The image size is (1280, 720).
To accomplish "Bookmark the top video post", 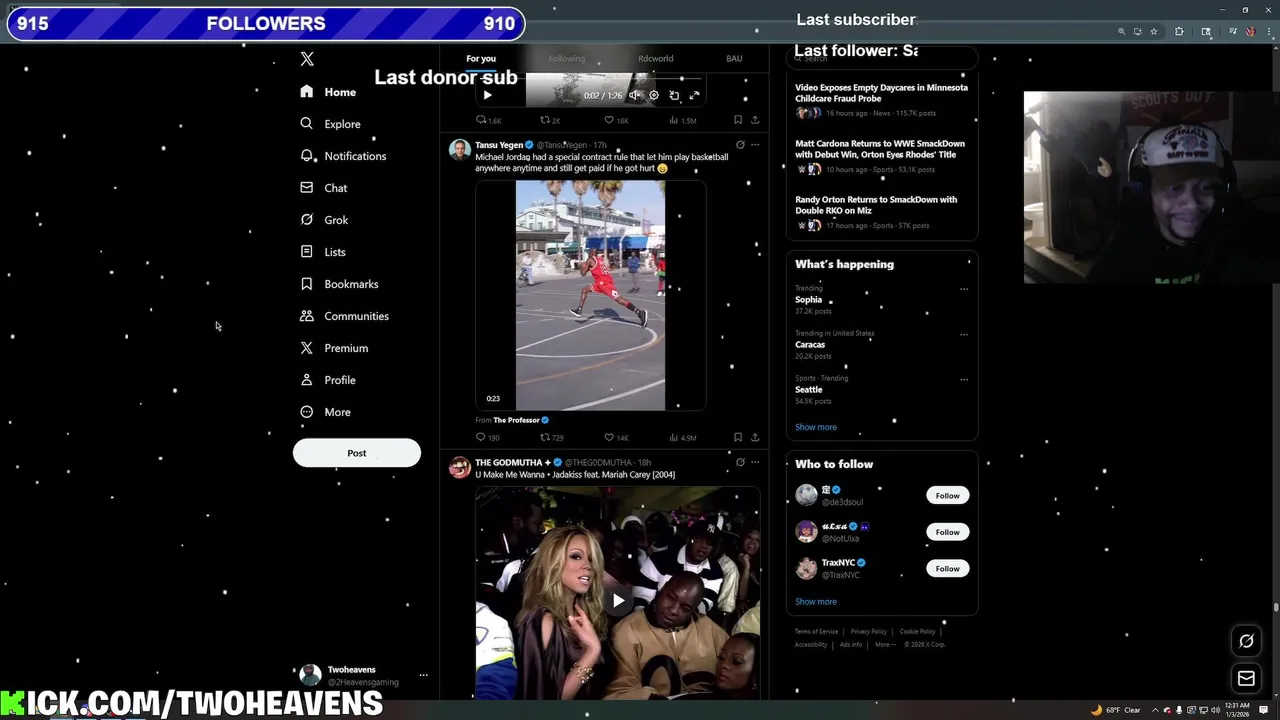I will click(738, 120).
